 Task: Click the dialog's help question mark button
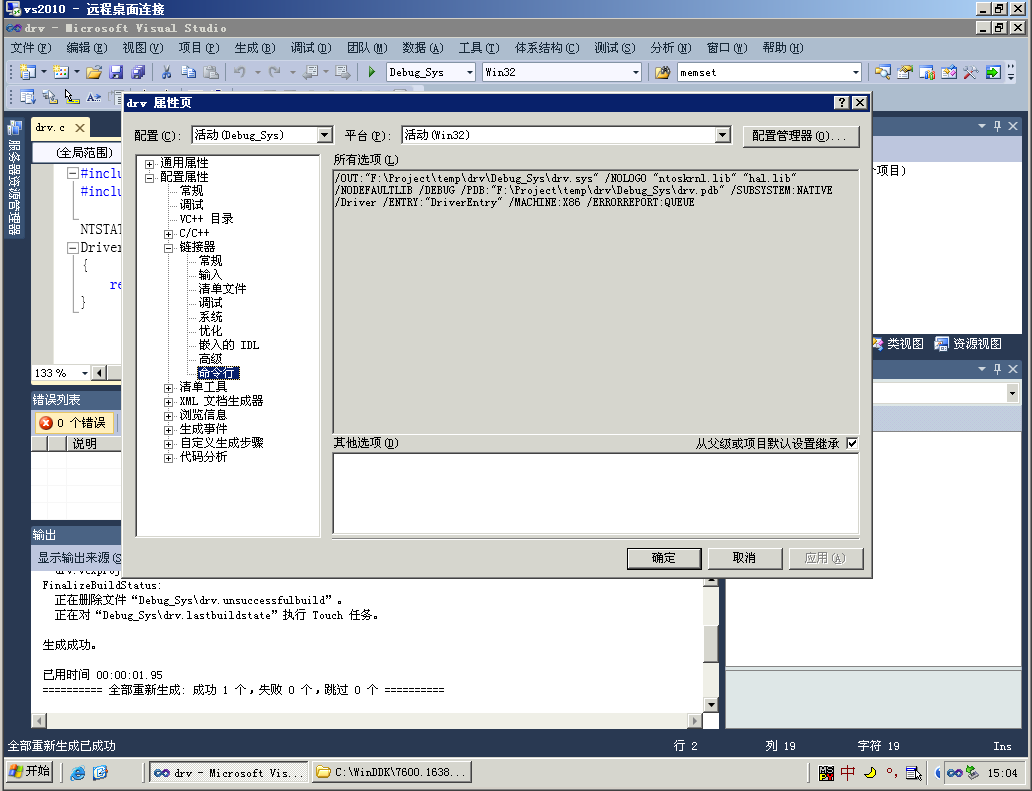842,103
